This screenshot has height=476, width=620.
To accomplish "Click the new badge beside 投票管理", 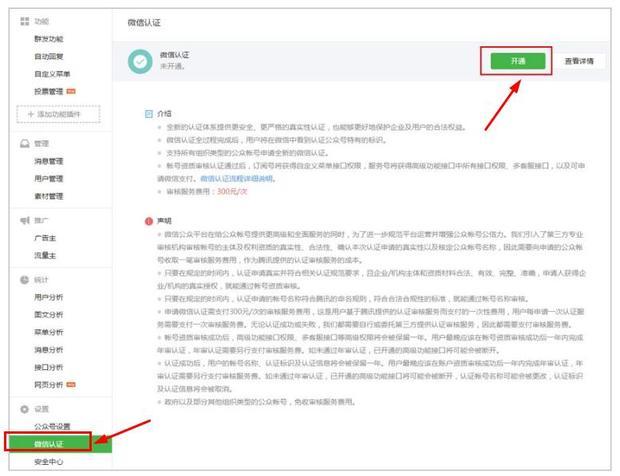I will (71, 91).
